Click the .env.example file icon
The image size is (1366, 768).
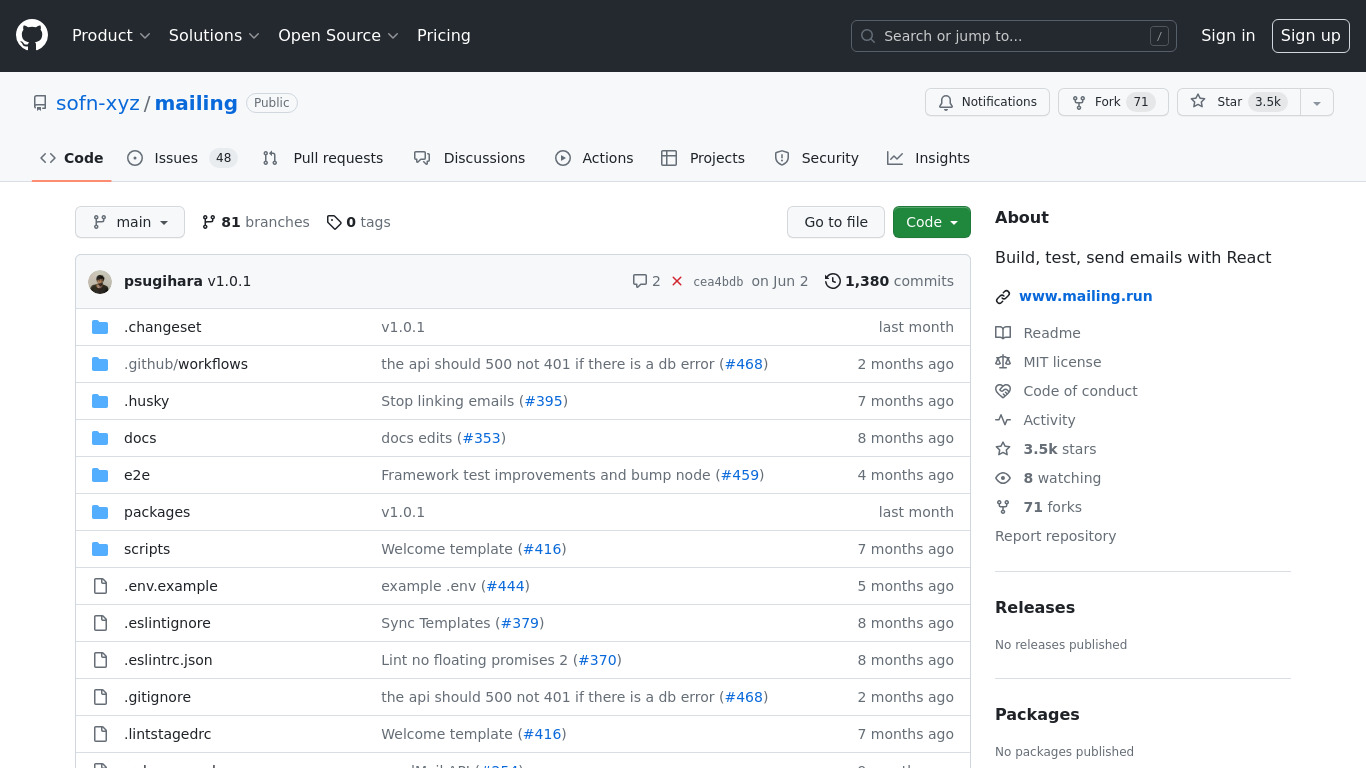tap(100, 586)
